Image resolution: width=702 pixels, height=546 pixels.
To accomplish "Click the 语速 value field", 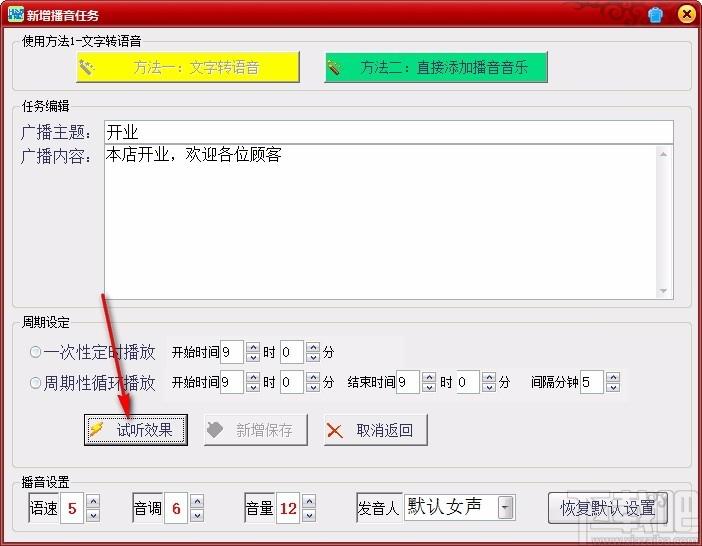I will 72,508.
